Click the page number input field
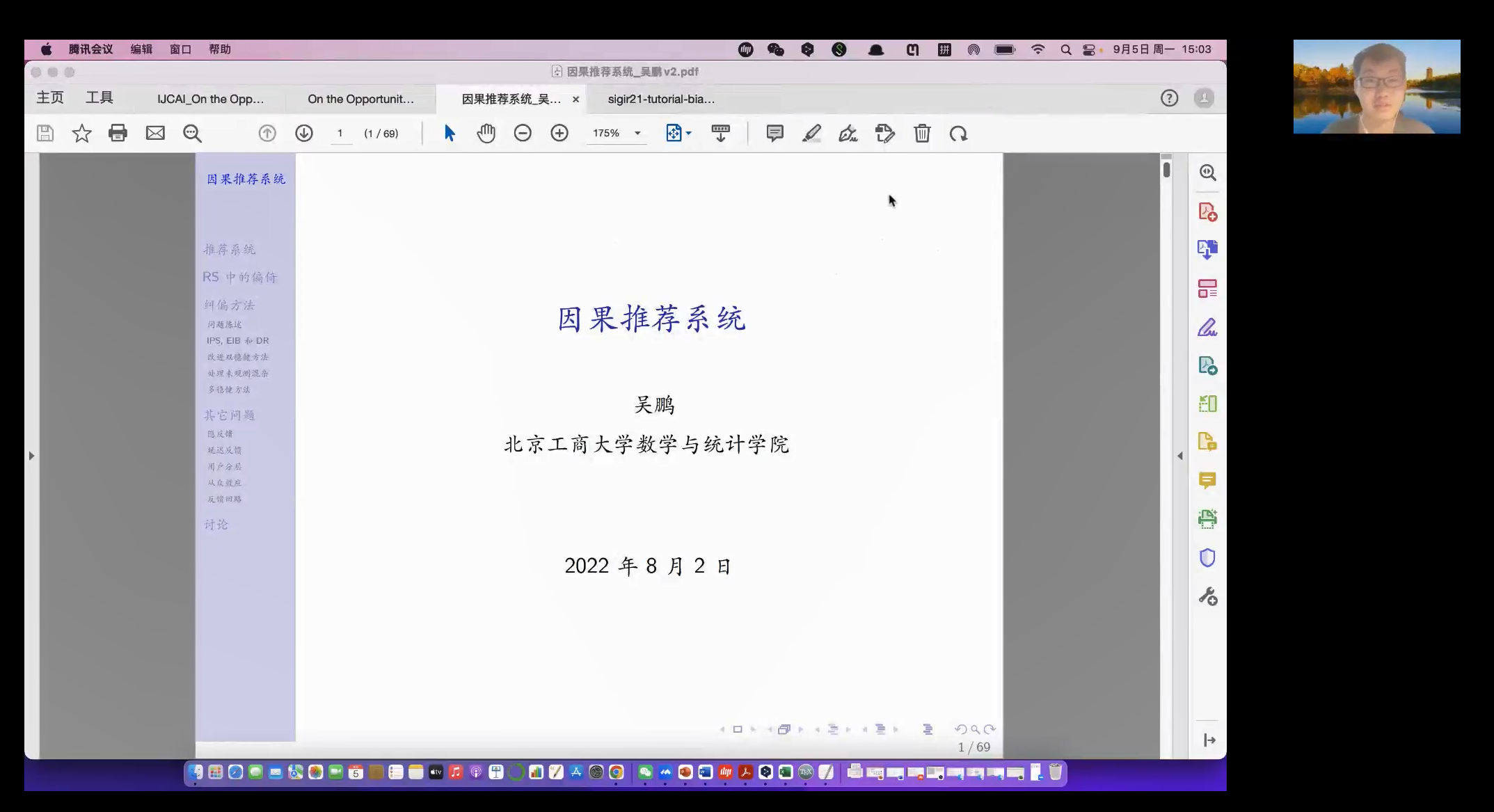1494x812 pixels. coord(340,133)
